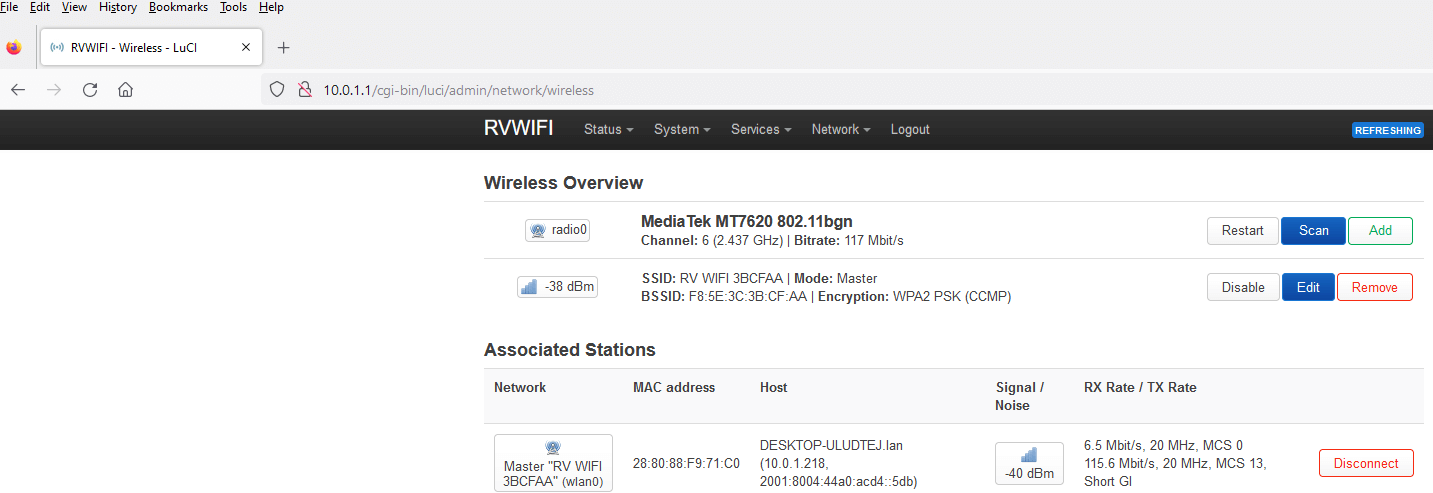
Task: Reload the page with refresh icon
Action: coord(90,90)
